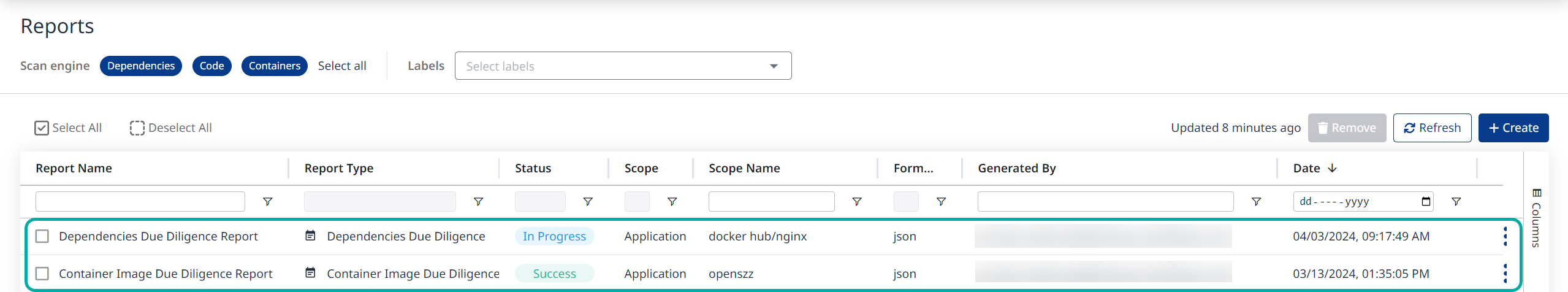Click the Generated By filter icon
This screenshot has height=292, width=1568.
pyautogui.click(x=1255, y=202)
